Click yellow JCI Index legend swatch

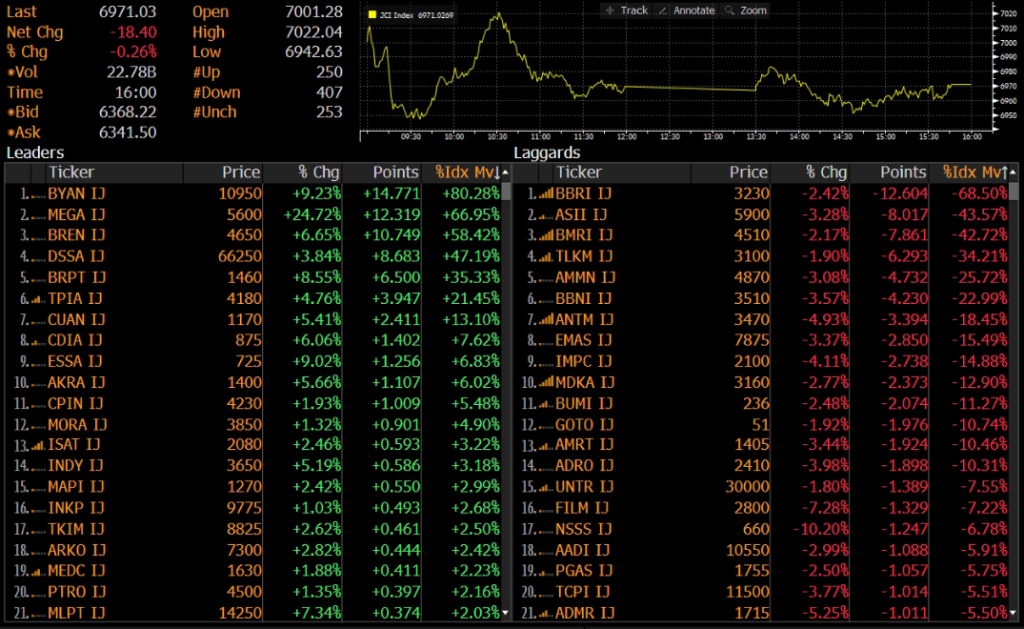click(372, 16)
